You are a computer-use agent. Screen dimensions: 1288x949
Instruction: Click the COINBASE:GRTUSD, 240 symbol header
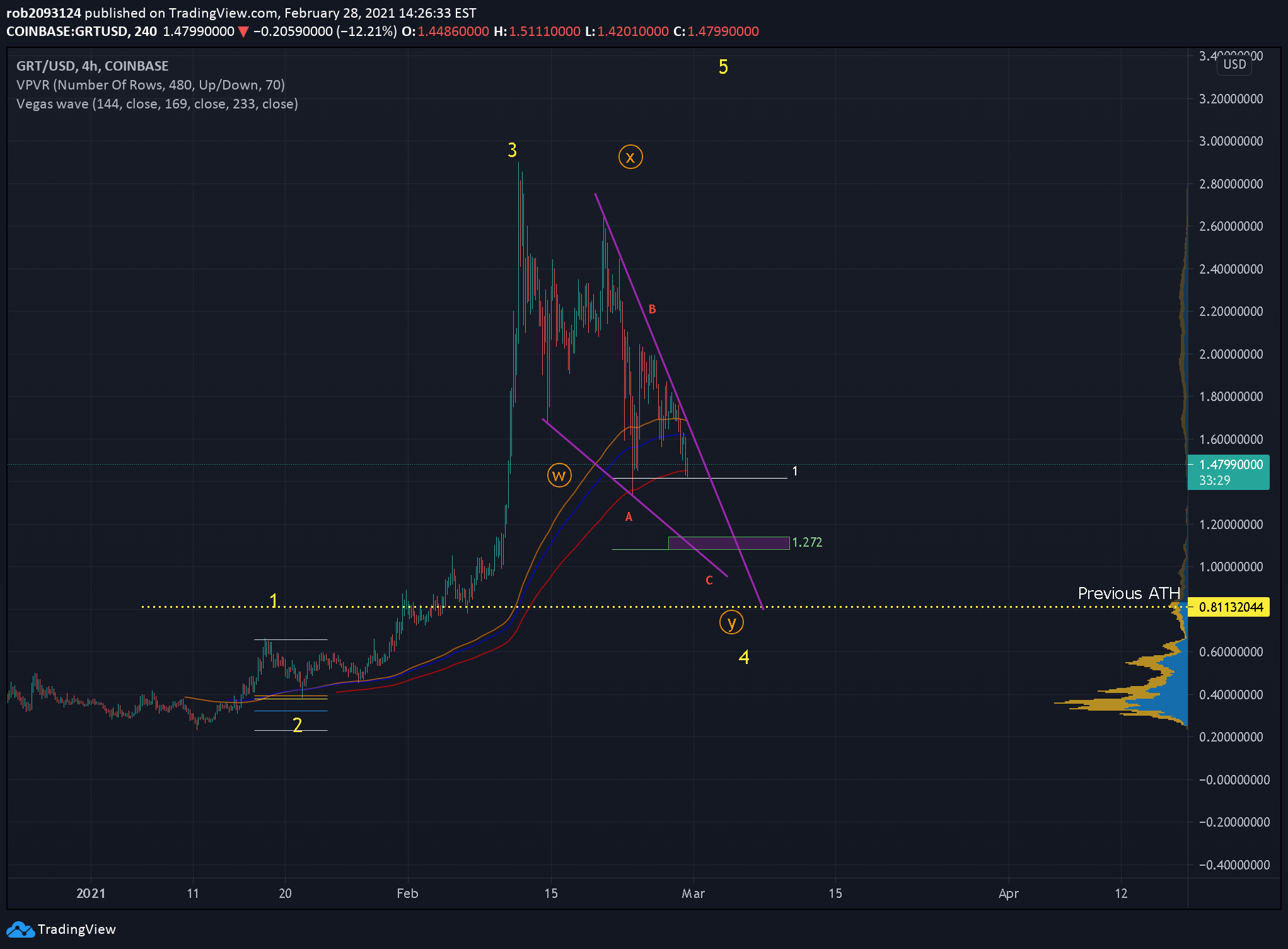pos(81,32)
